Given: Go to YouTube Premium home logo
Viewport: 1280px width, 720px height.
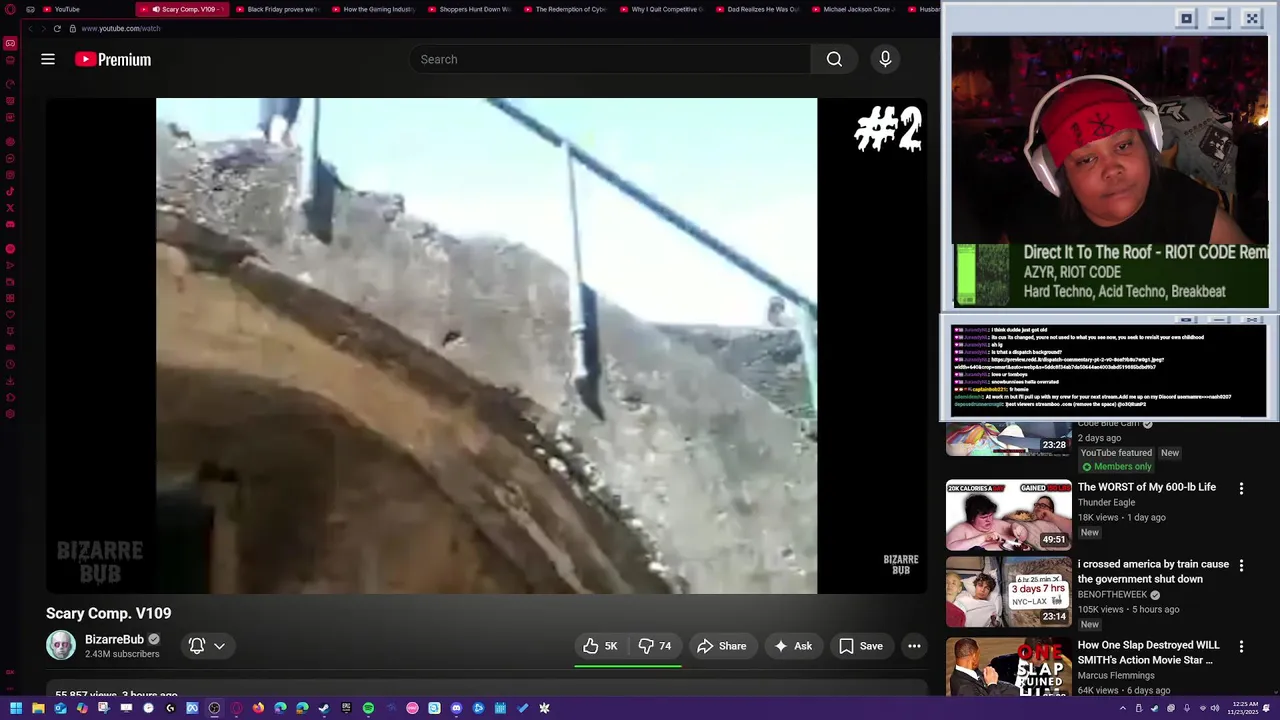Looking at the screenshot, I should (x=113, y=60).
